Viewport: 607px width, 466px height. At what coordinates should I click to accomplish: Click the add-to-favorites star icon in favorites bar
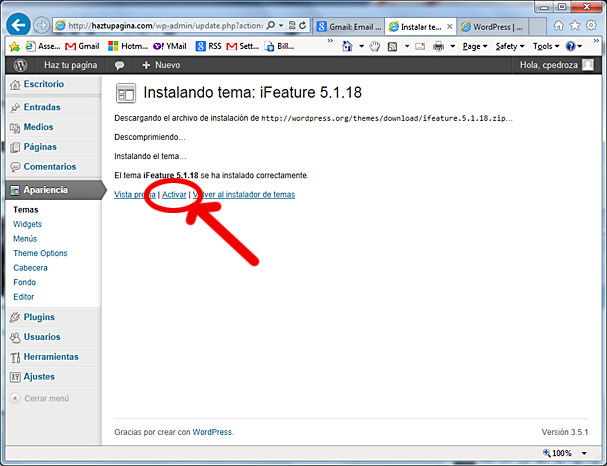[x=14, y=46]
